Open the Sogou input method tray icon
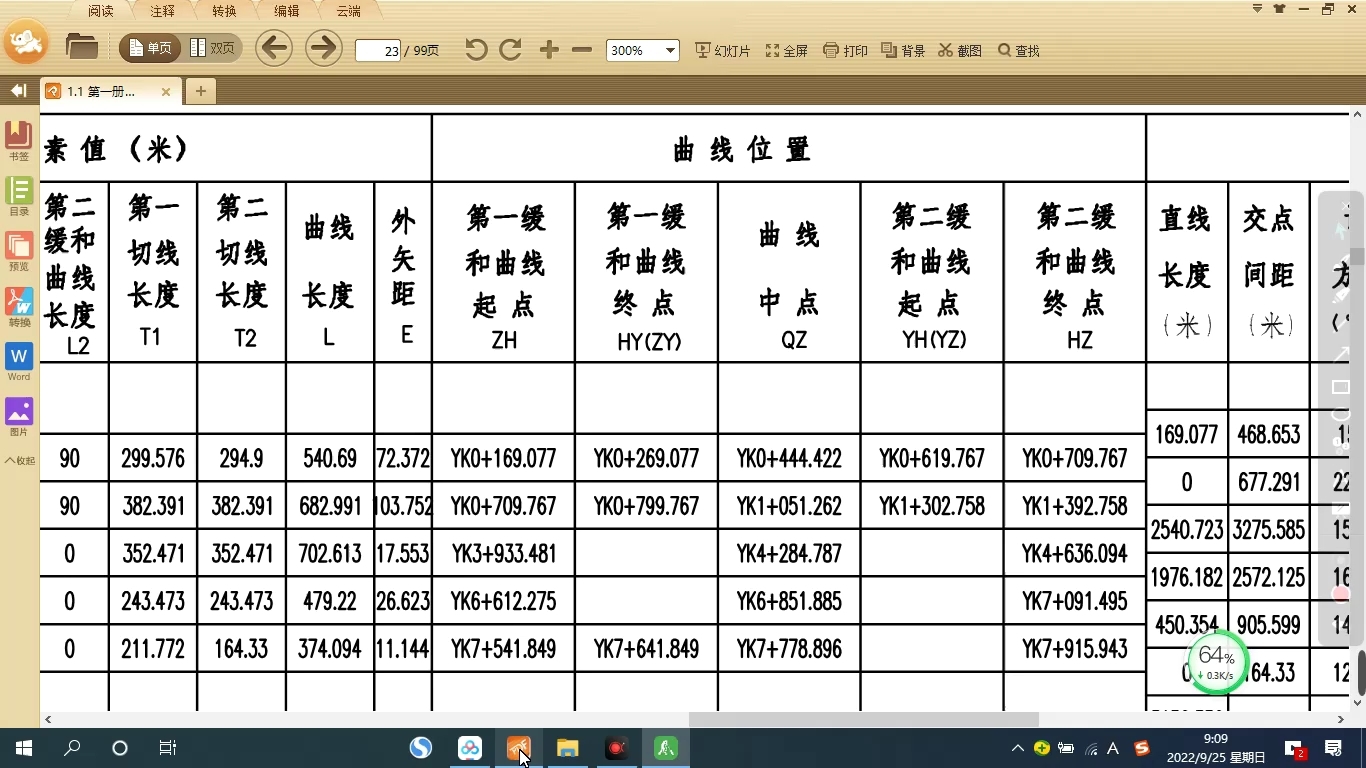 tap(1141, 748)
